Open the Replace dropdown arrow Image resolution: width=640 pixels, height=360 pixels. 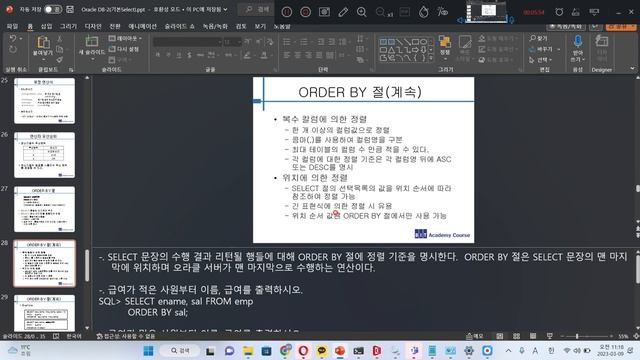pyautogui.click(x=558, y=49)
